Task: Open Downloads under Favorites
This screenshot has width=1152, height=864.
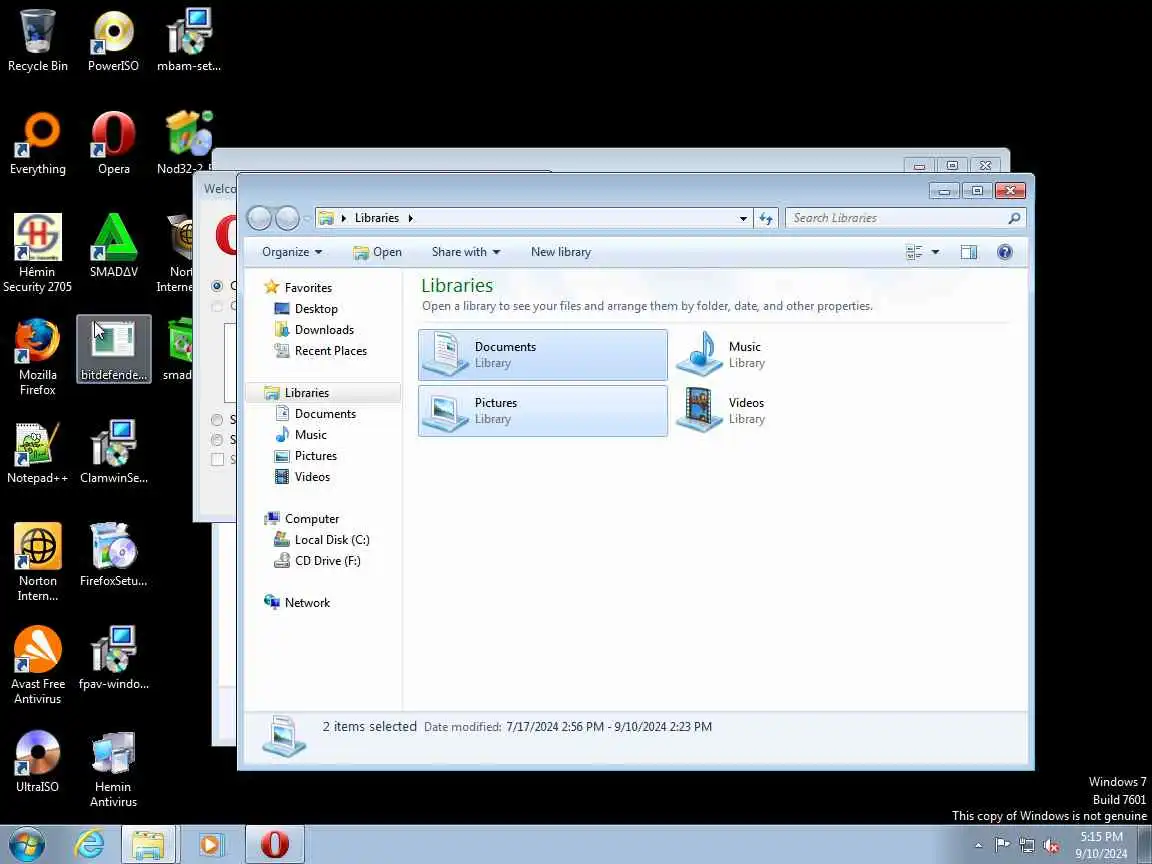Action: [x=324, y=330]
